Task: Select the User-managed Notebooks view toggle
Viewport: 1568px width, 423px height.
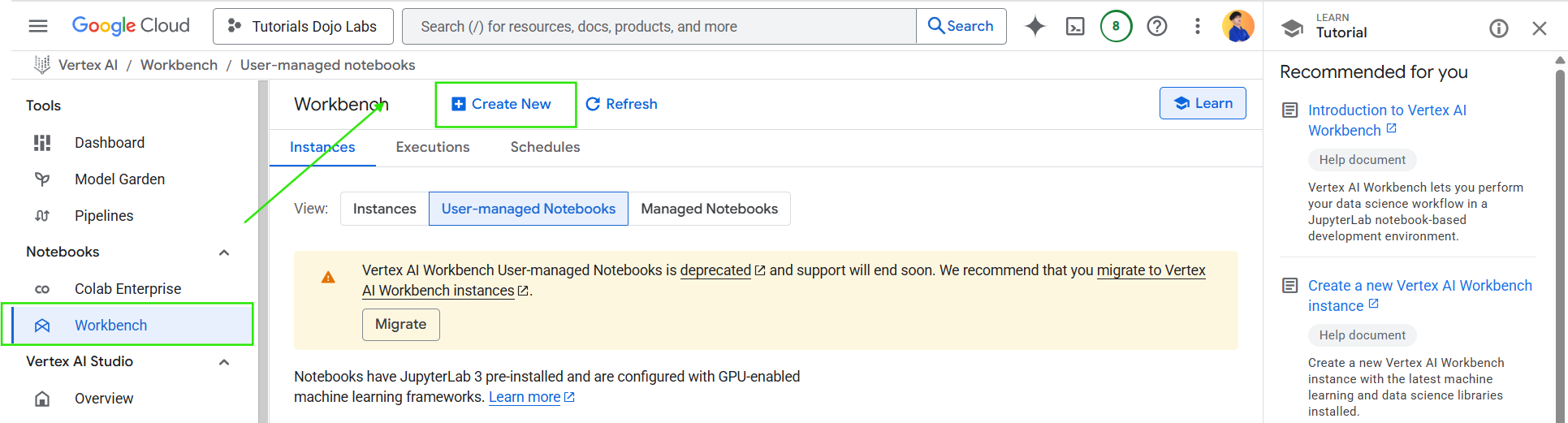Action: [x=528, y=209]
